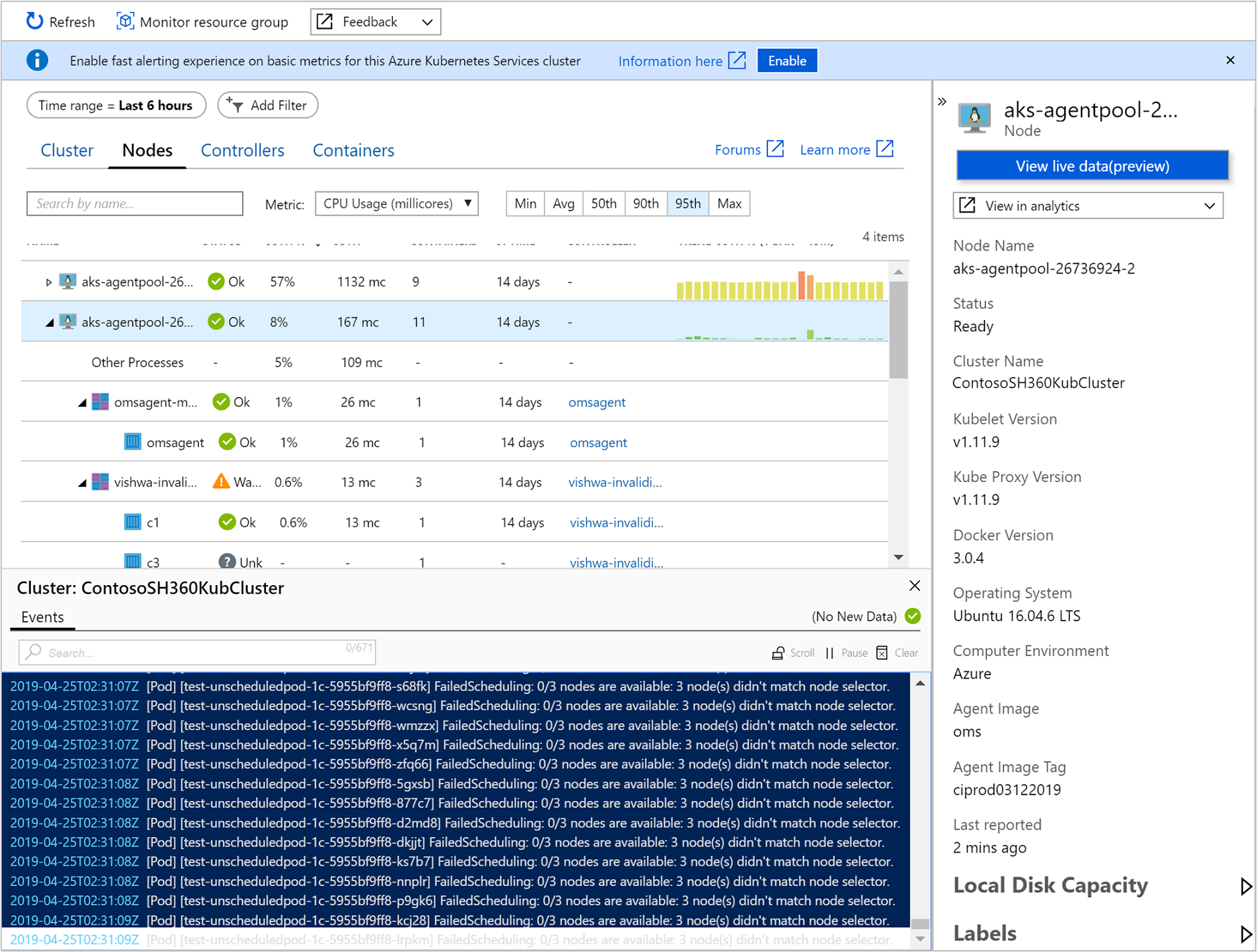This screenshot has width=1257, height=952.
Task: Click the Monitor resource group icon
Action: 125,21
